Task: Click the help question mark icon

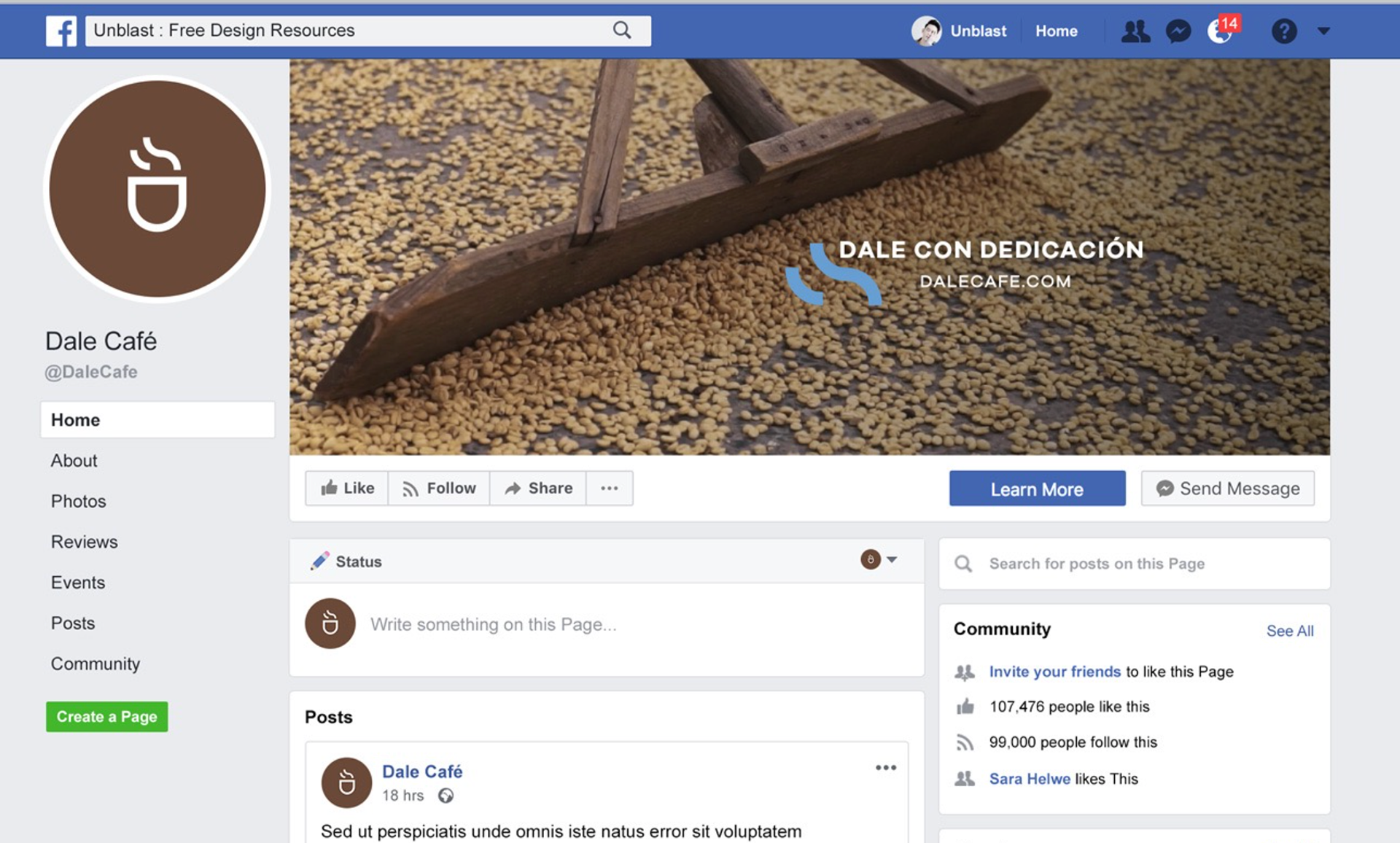Action: tap(1284, 31)
